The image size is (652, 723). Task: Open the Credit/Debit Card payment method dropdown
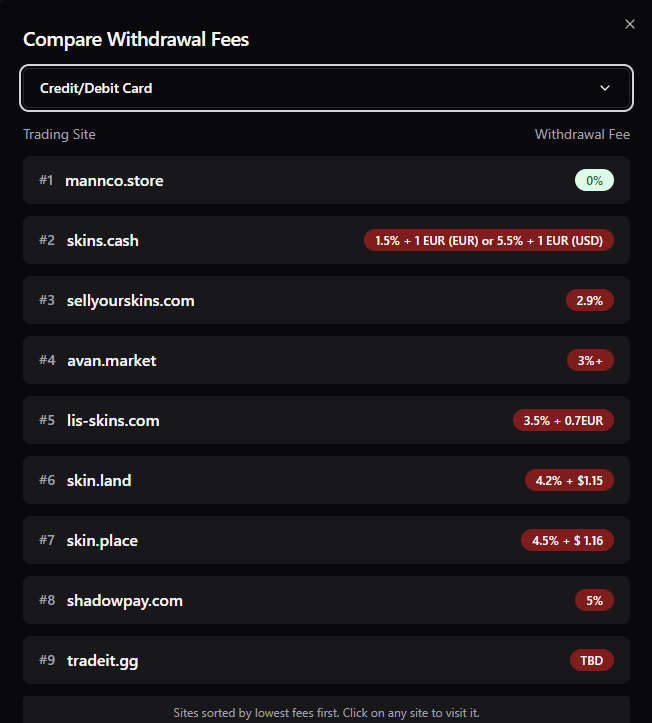[x=326, y=88]
